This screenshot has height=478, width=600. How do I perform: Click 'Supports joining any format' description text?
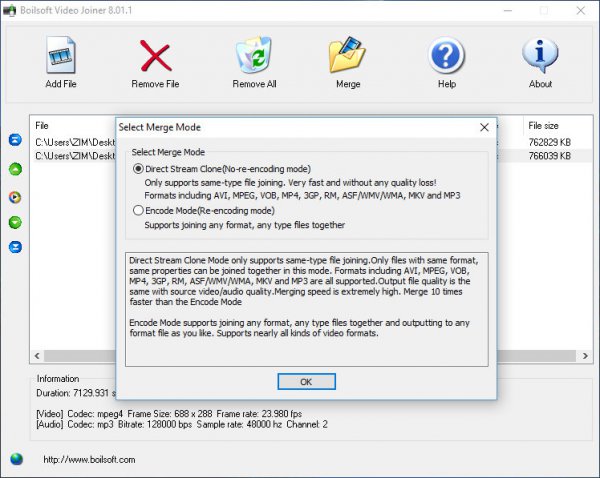(245, 225)
